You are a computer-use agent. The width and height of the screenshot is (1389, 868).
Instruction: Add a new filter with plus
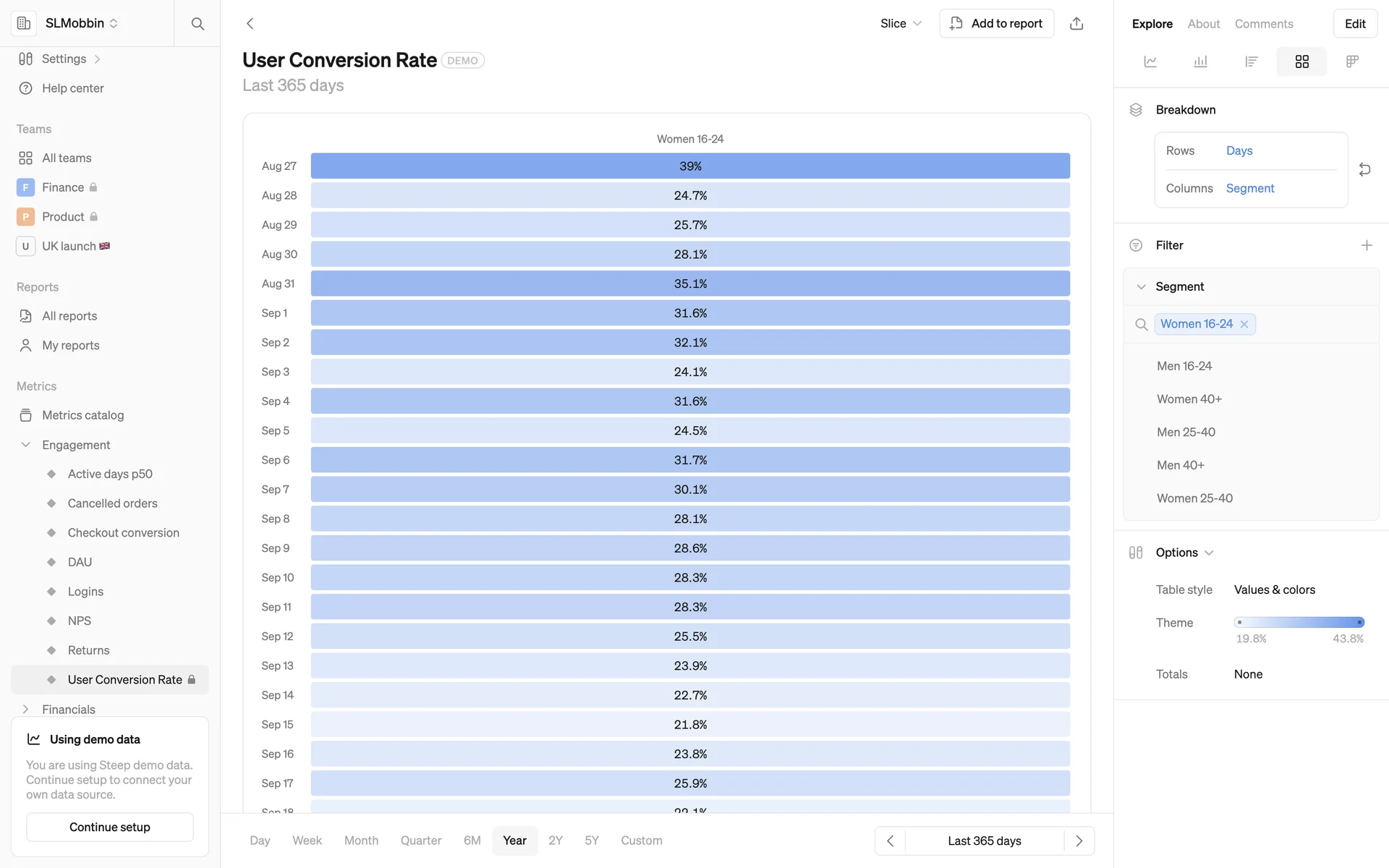1366,245
